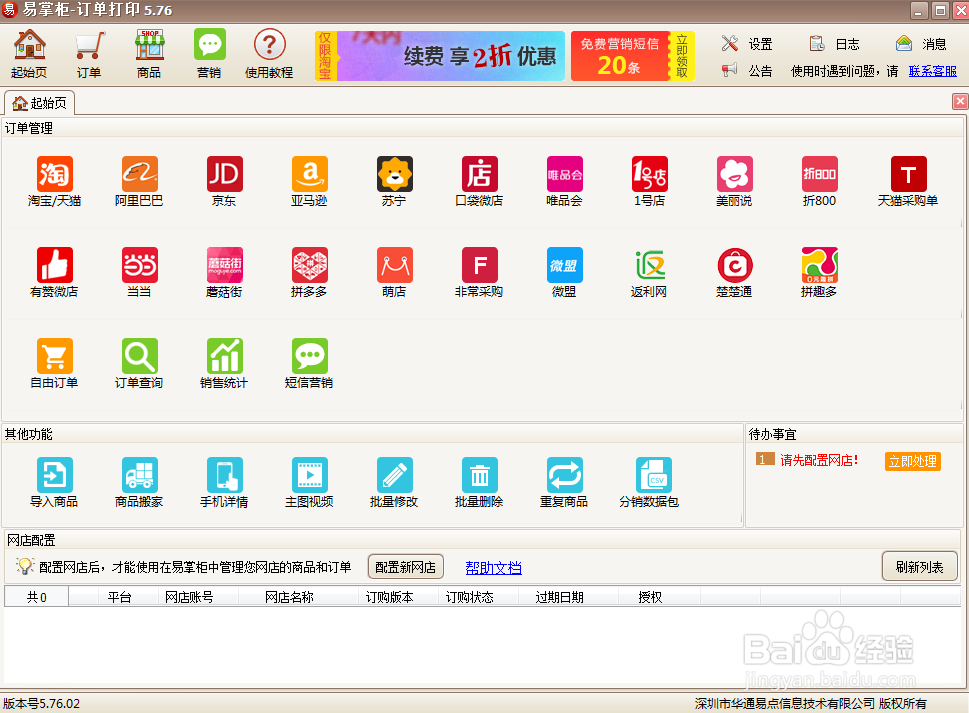Claim the 免费营销短信20条 banner
This screenshot has width=969, height=713.
click(633, 56)
